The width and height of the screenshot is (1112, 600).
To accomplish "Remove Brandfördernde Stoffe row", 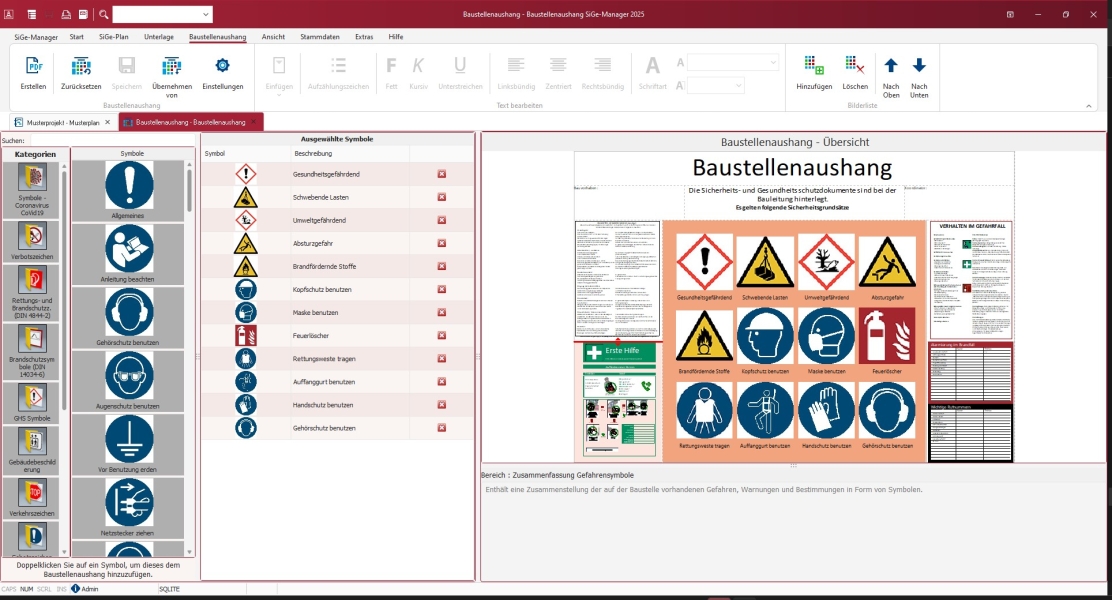I will 442,266.
